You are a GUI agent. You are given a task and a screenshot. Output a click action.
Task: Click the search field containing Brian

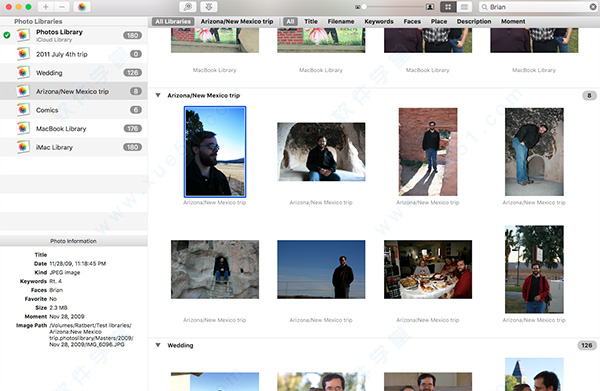click(x=538, y=7)
